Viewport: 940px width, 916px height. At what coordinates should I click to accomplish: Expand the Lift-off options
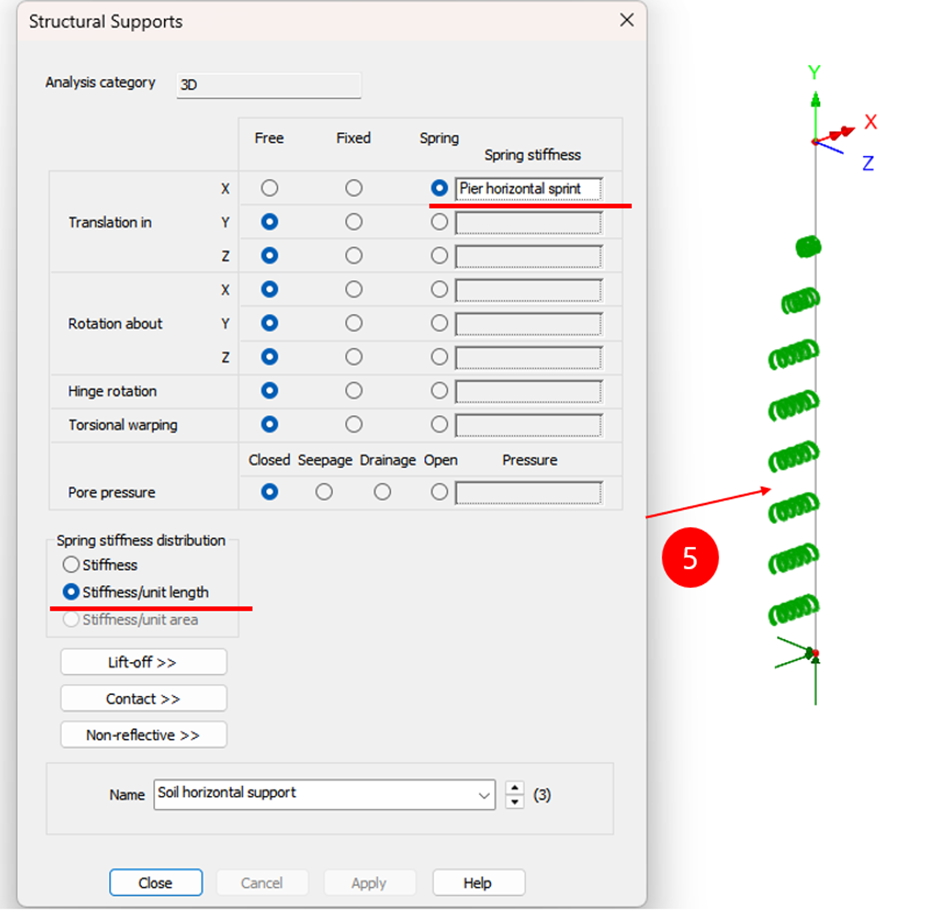click(x=143, y=662)
